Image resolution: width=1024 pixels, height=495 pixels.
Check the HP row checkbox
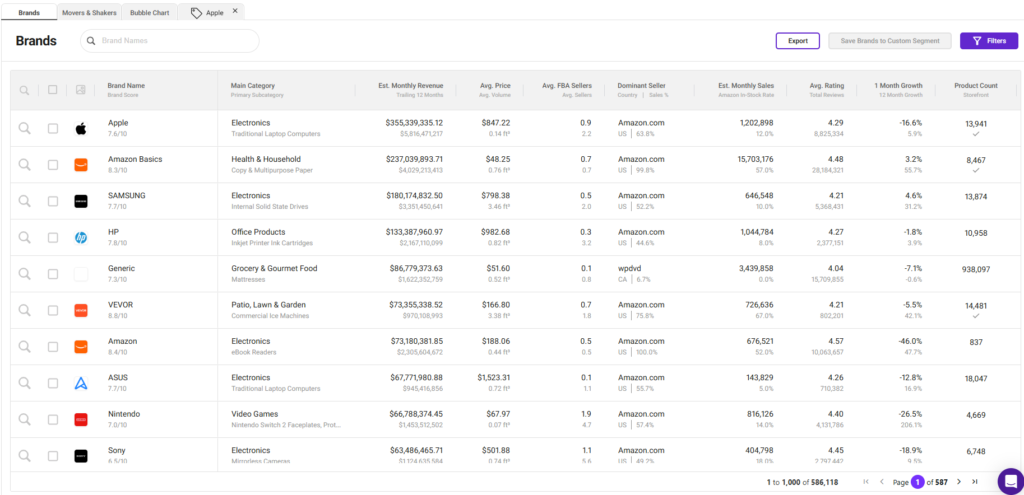point(53,238)
